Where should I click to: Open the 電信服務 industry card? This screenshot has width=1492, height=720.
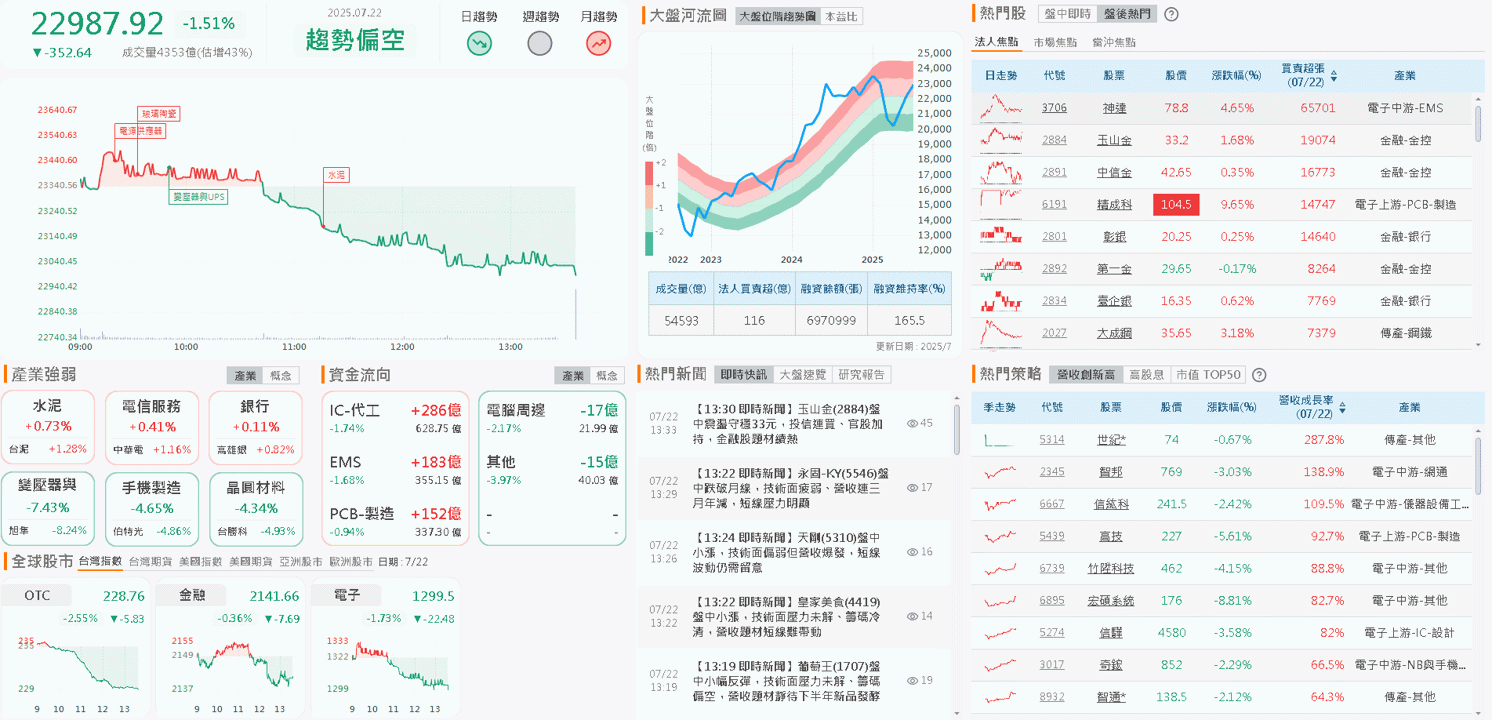coord(151,427)
